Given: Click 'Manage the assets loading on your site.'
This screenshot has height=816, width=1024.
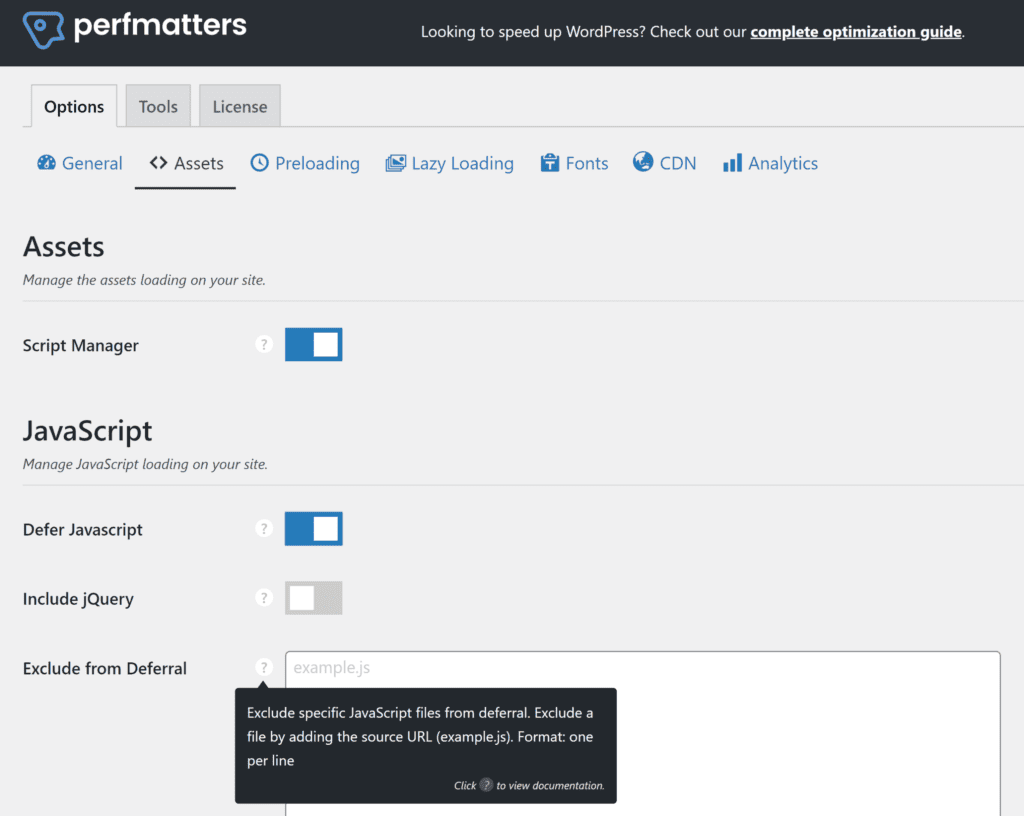Looking at the screenshot, I should (x=144, y=280).
